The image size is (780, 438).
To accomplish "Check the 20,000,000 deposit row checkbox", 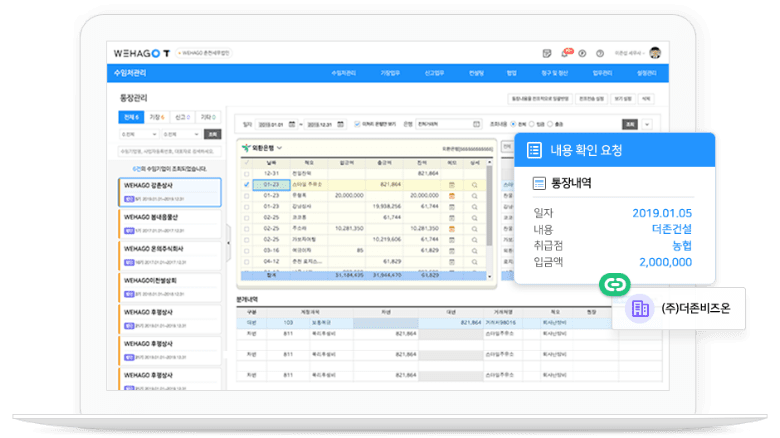I will pos(246,196).
